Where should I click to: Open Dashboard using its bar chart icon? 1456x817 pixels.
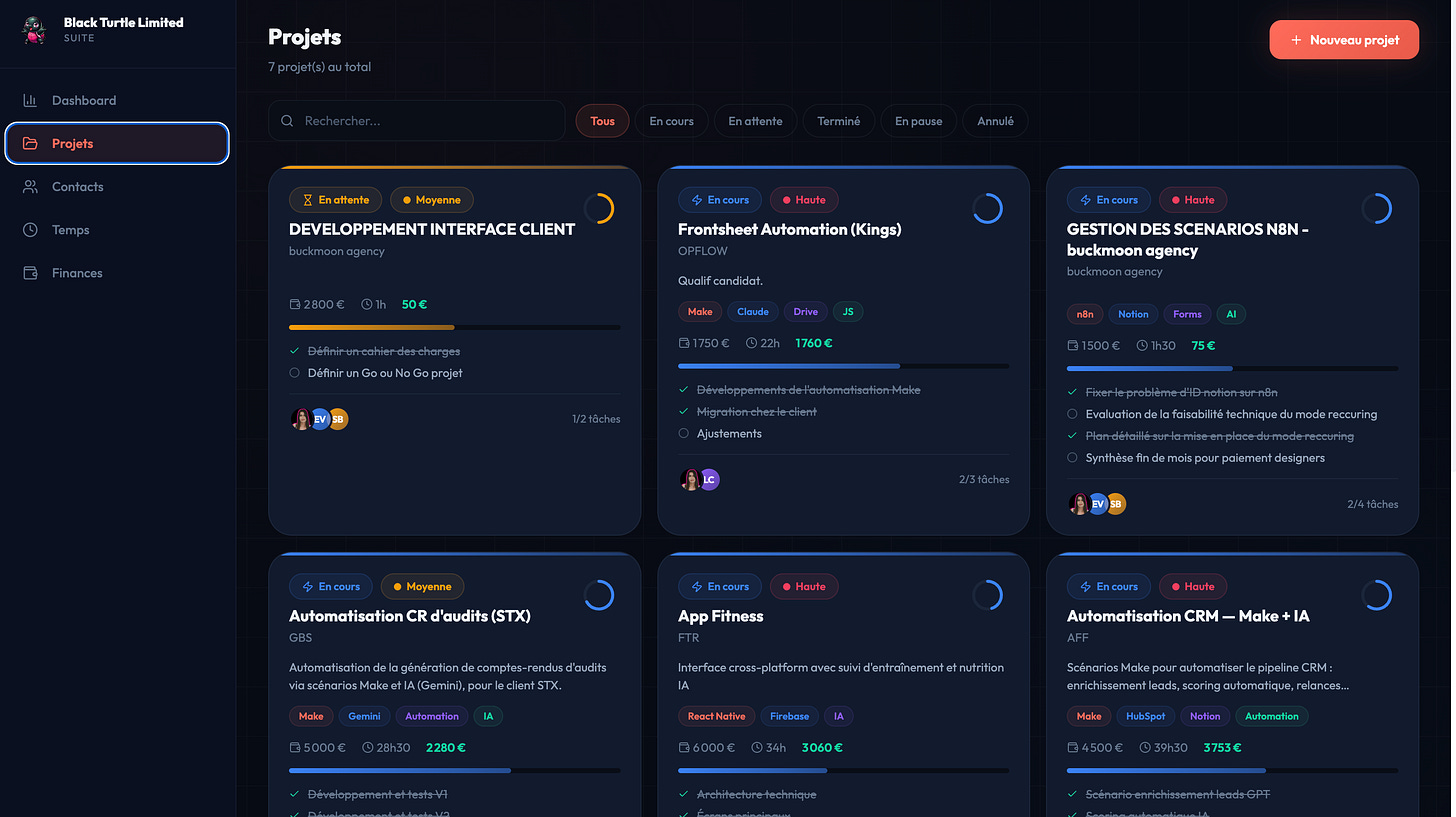(x=30, y=100)
